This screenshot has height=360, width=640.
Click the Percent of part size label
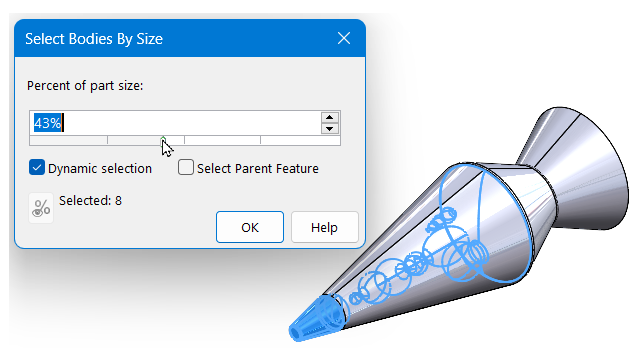pos(85,86)
